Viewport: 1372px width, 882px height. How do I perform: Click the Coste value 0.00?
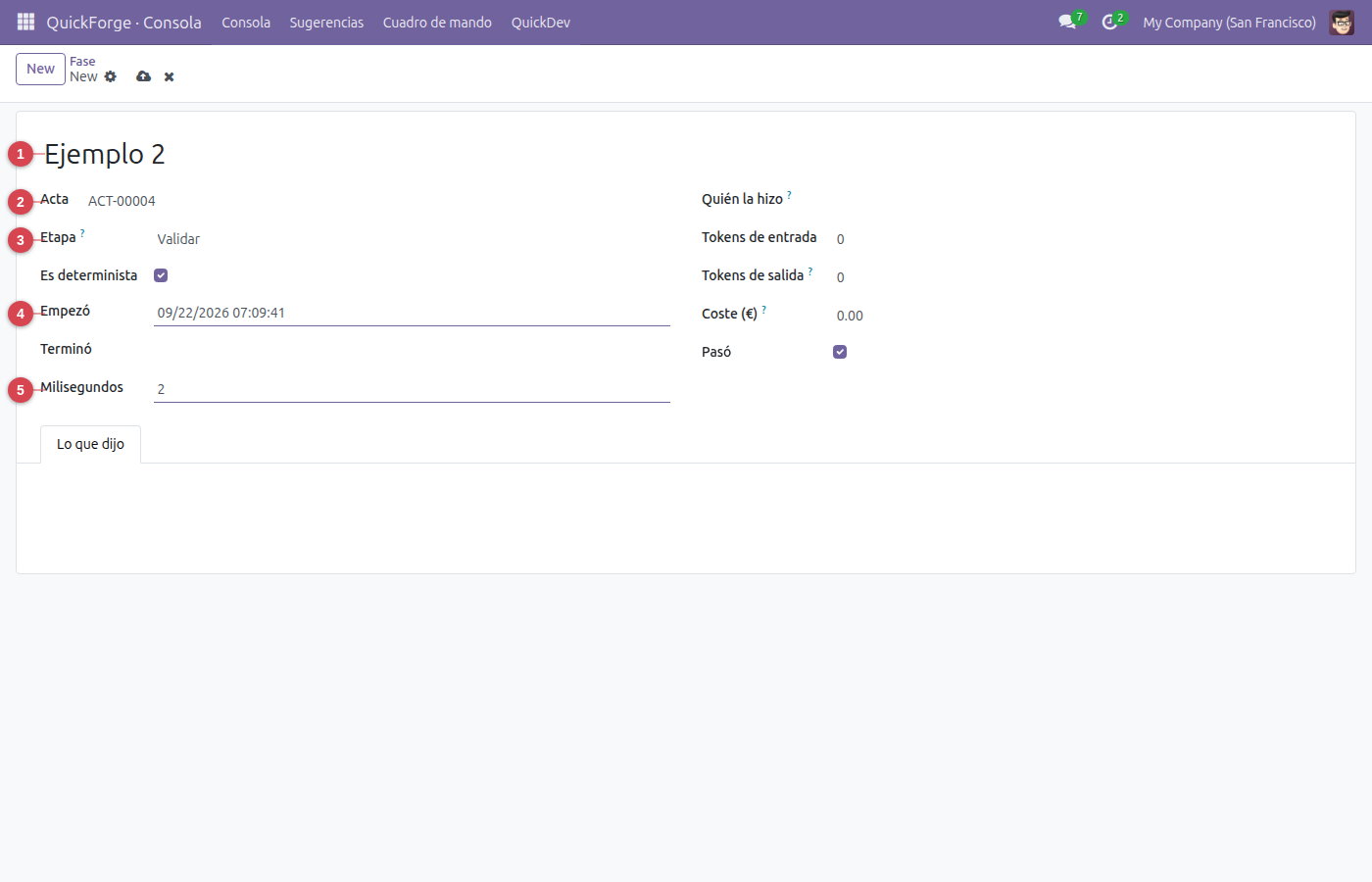click(850, 316)
